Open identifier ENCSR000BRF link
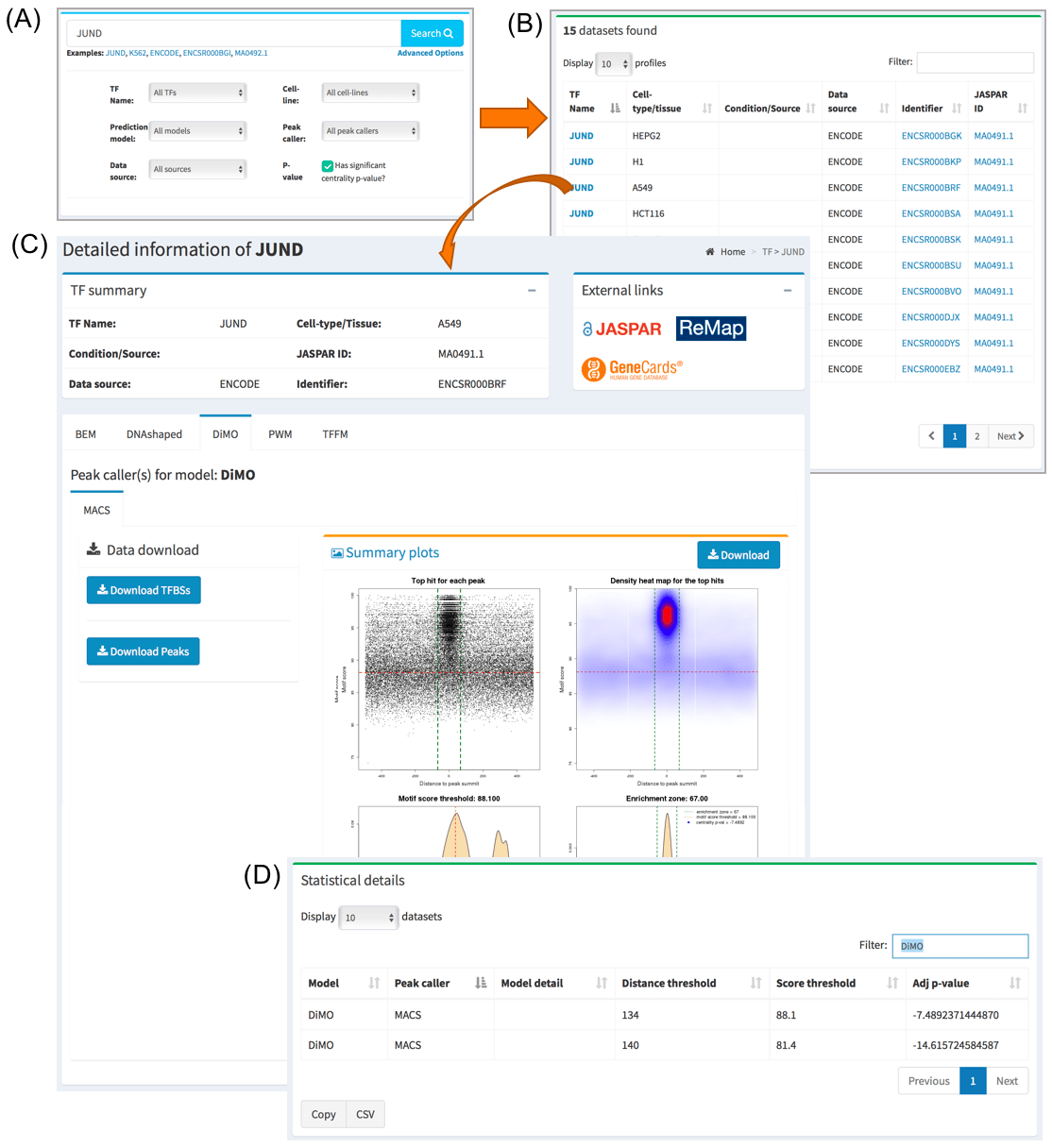 (x=931, y=188)
